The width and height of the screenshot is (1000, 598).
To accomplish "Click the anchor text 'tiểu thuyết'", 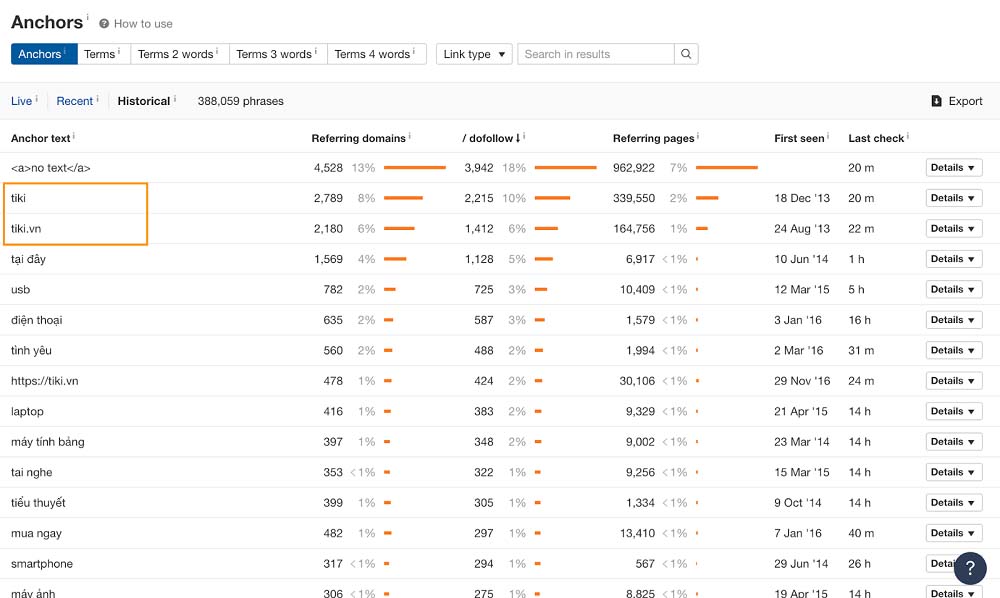I will coord(38,502).
